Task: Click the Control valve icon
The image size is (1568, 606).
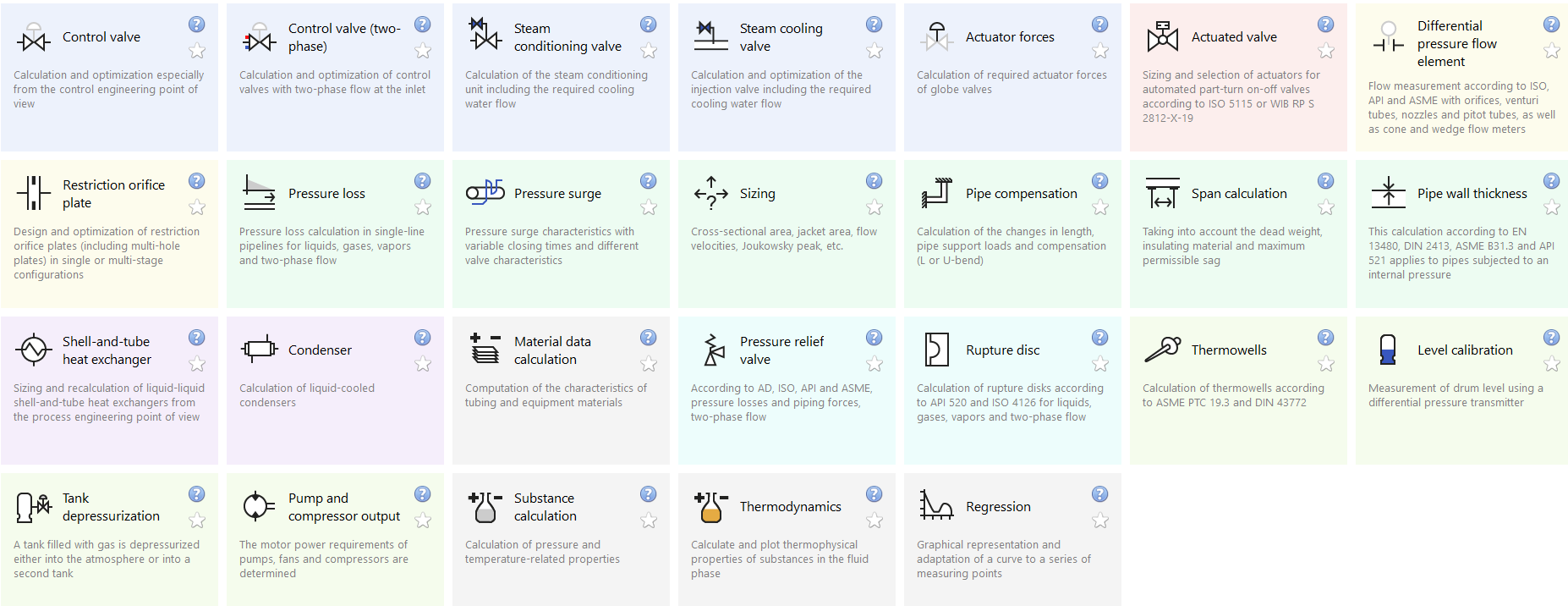Action: [33, 38]
